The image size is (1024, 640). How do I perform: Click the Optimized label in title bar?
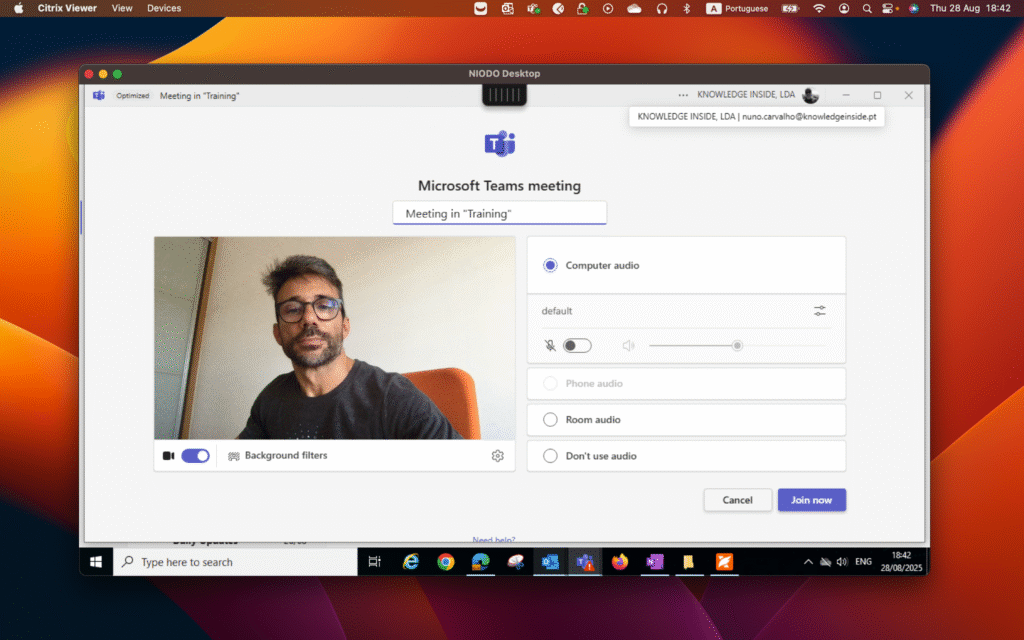(x=133, y=95)
